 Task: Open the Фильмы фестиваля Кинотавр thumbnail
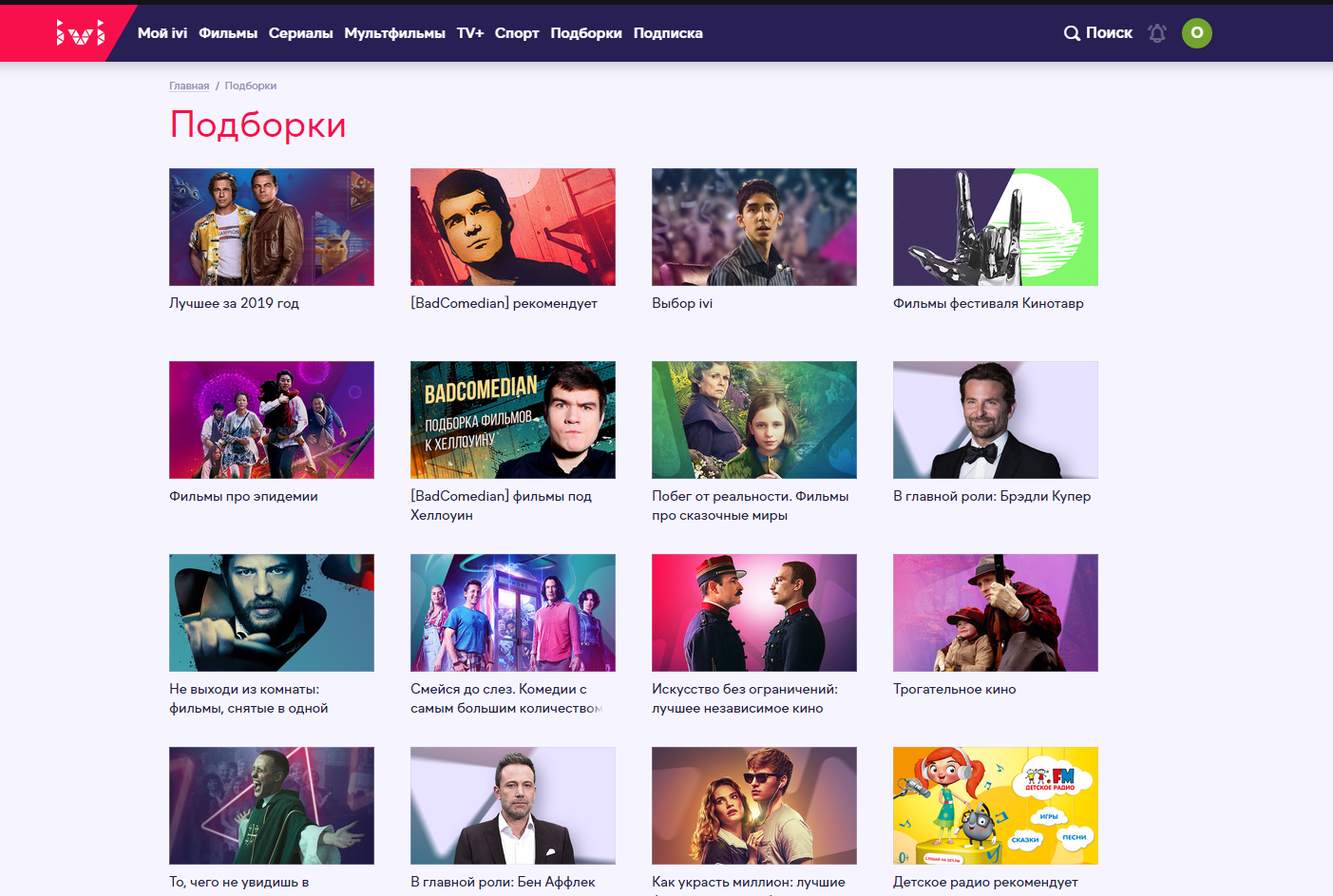[x=996, y=227]
